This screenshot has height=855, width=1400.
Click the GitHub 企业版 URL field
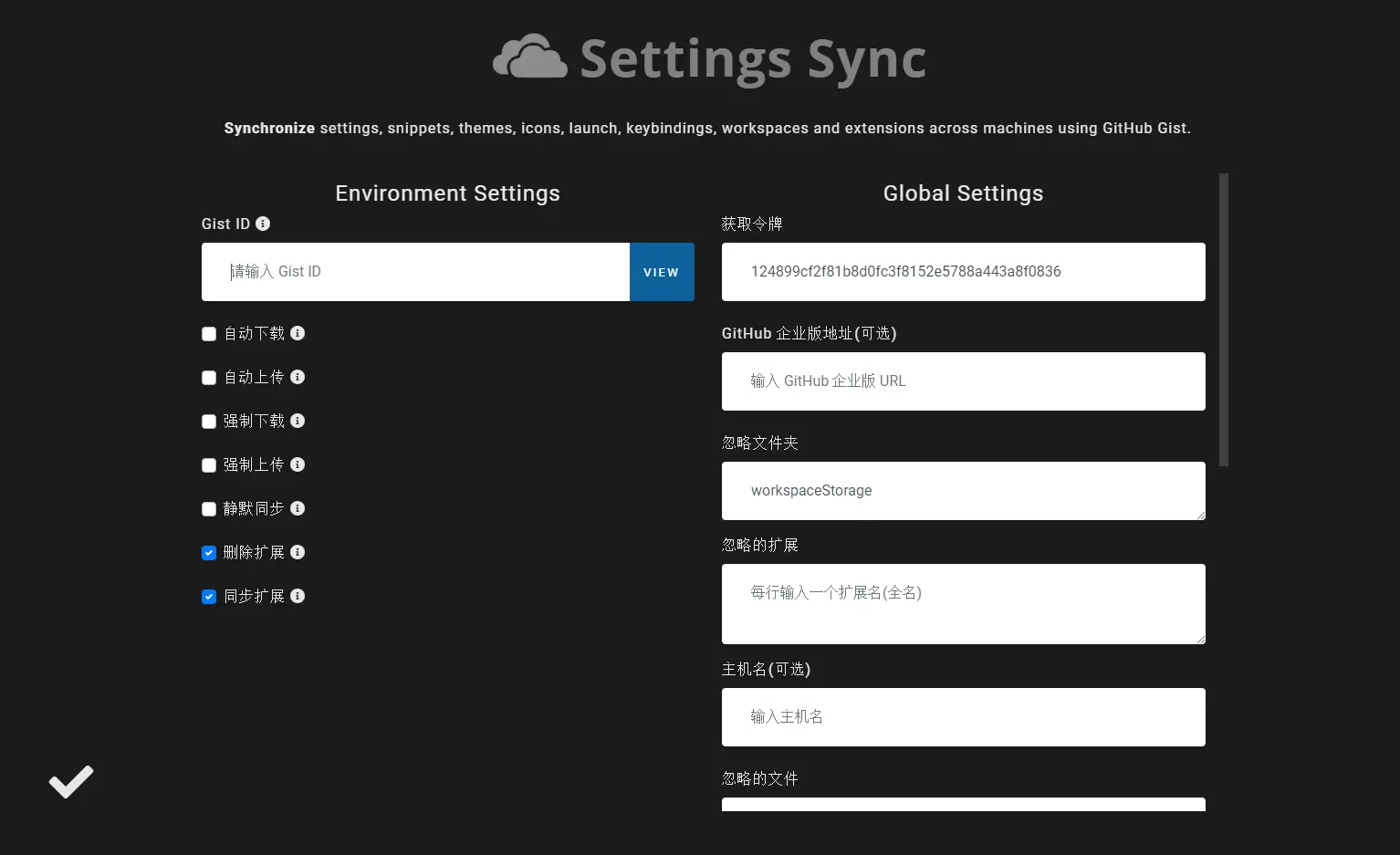click(963, 381)
